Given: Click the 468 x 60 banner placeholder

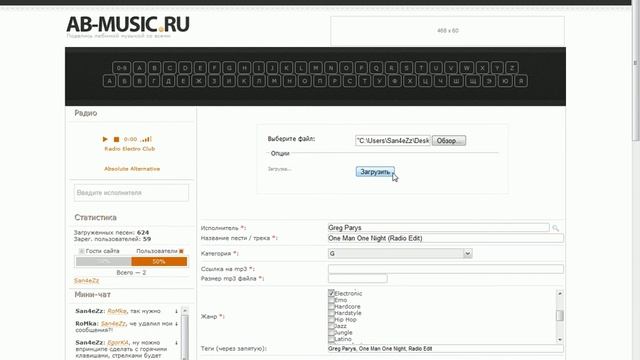Looking at the screenshot, I should 448,31.
